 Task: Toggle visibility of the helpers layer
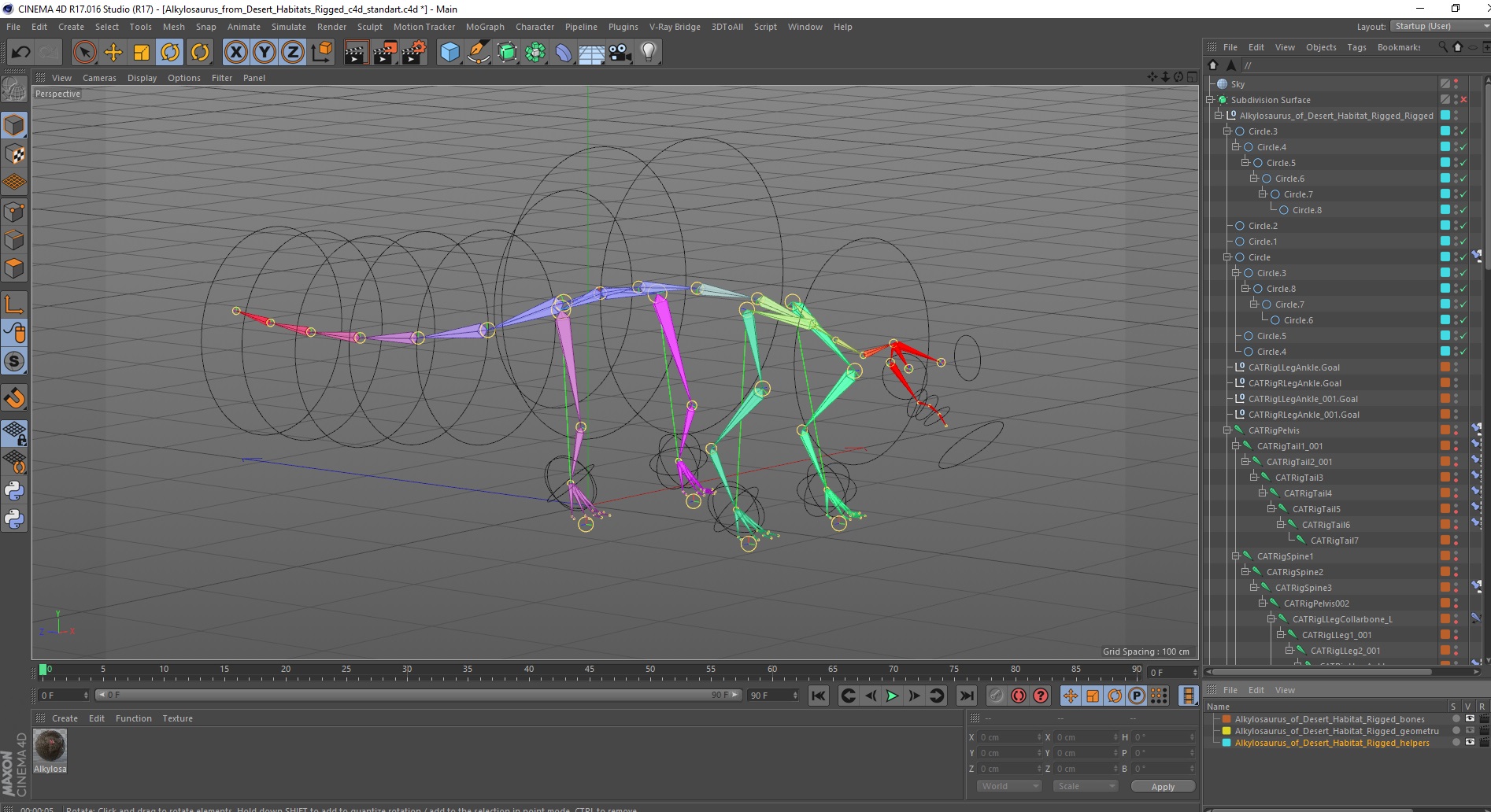[1470, 743]
